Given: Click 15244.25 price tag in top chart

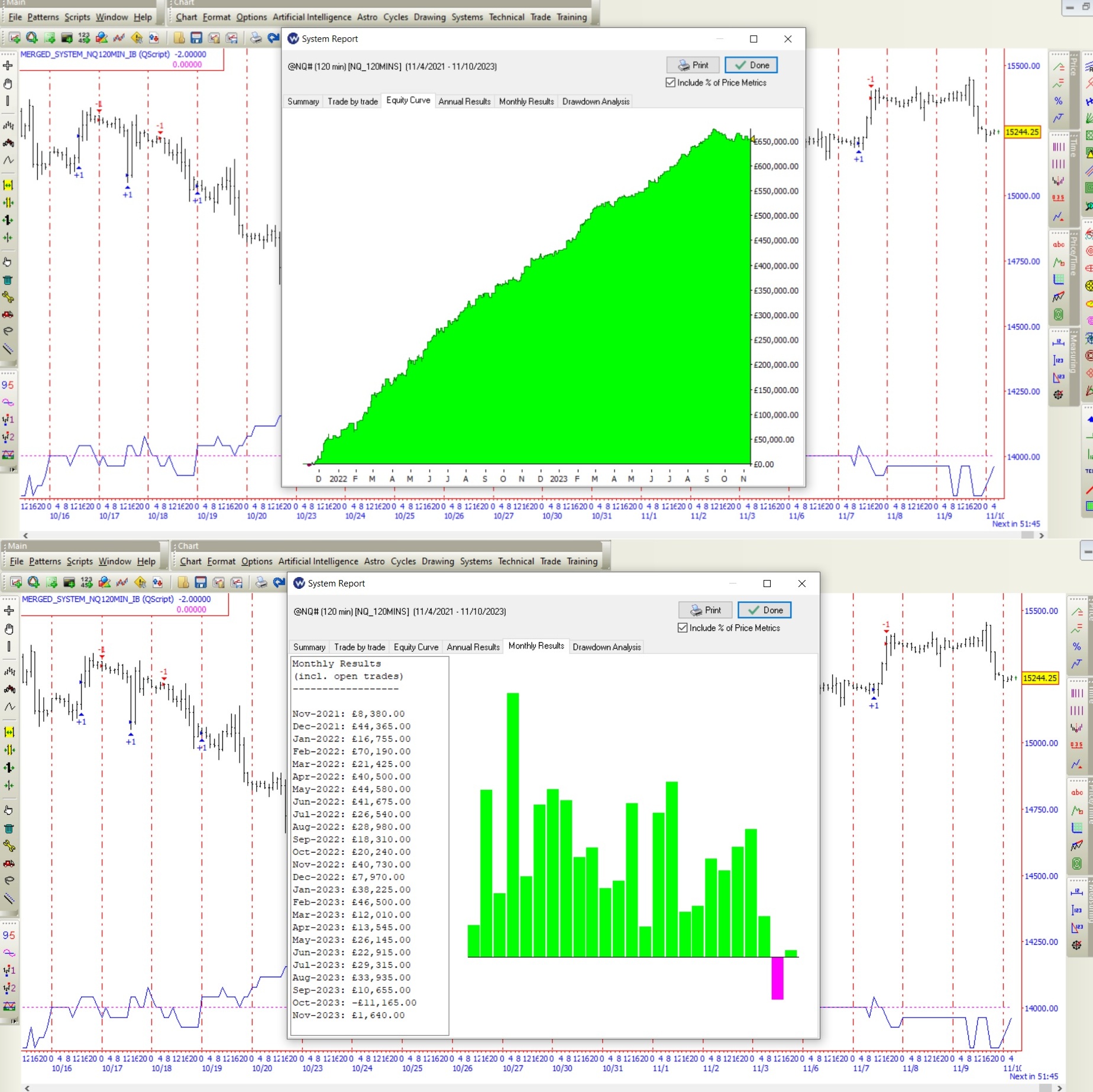Looking at the screenshot, I should pyautogui.click(x=1022, y=132).
